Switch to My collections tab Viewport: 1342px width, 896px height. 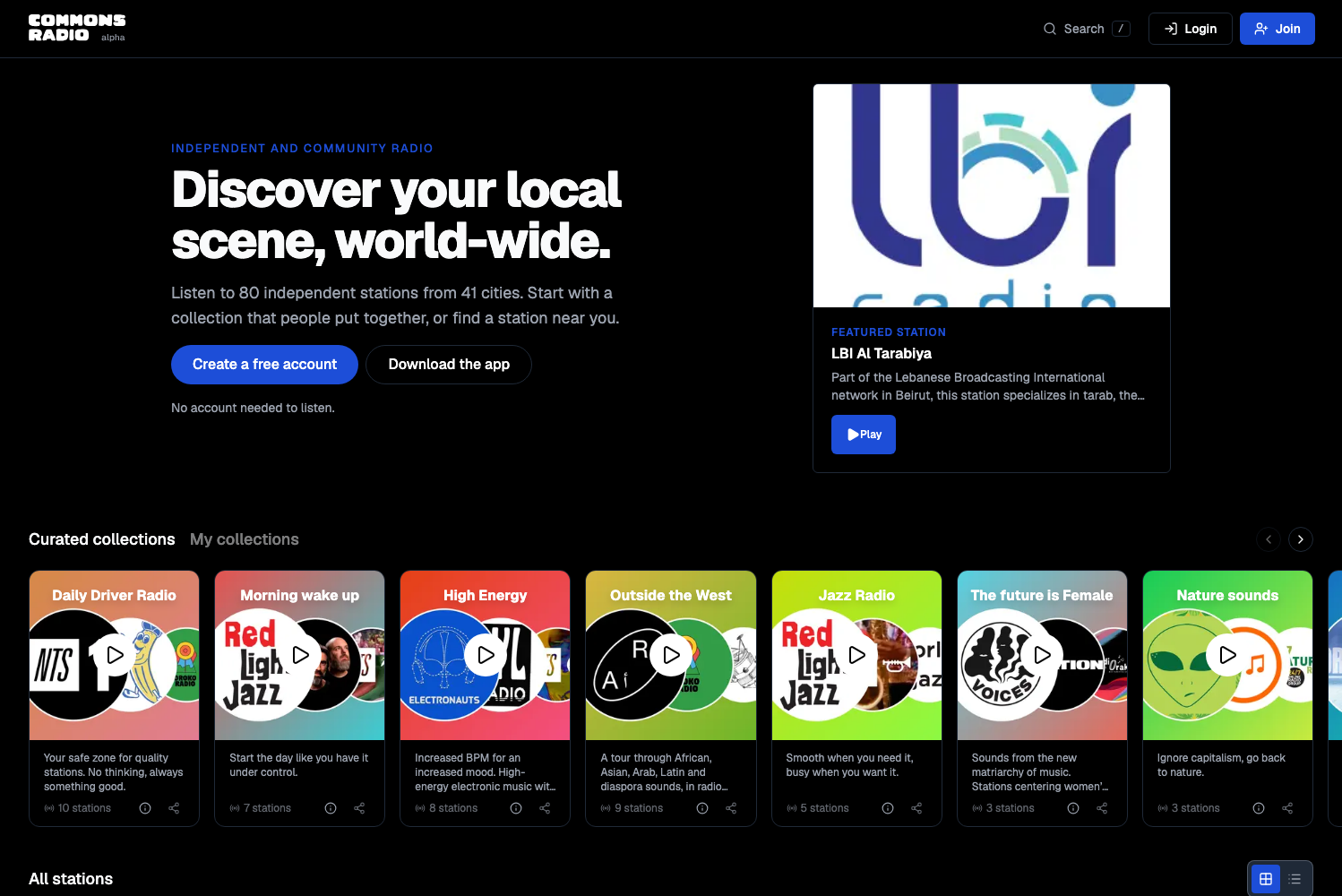[x=244, y=539]
